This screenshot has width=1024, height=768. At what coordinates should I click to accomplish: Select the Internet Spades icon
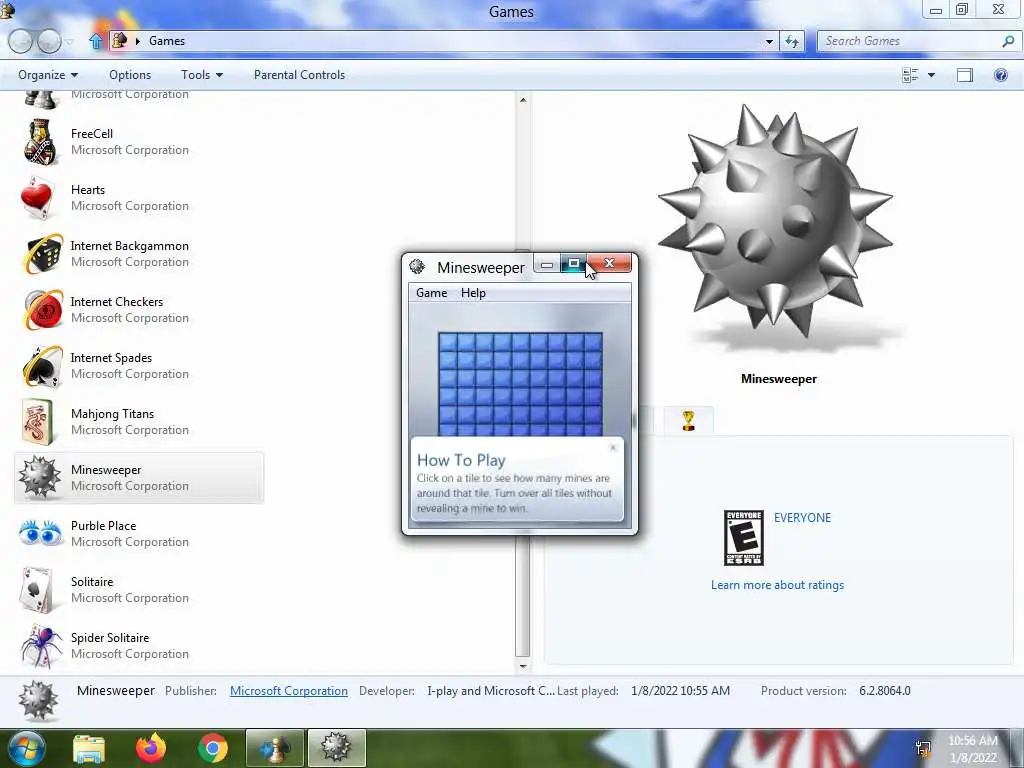pyautogui.click(x=42, y=366)
